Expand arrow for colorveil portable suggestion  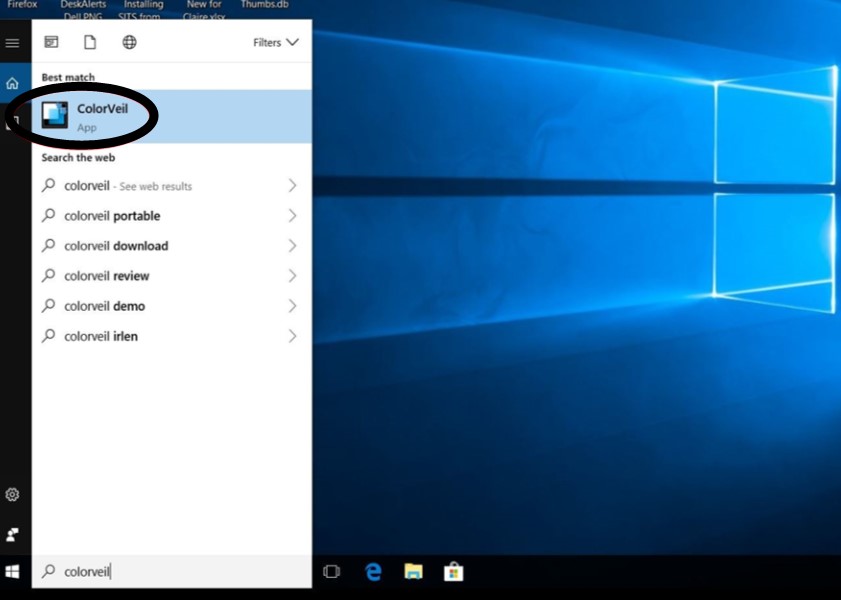coord(292,216)
